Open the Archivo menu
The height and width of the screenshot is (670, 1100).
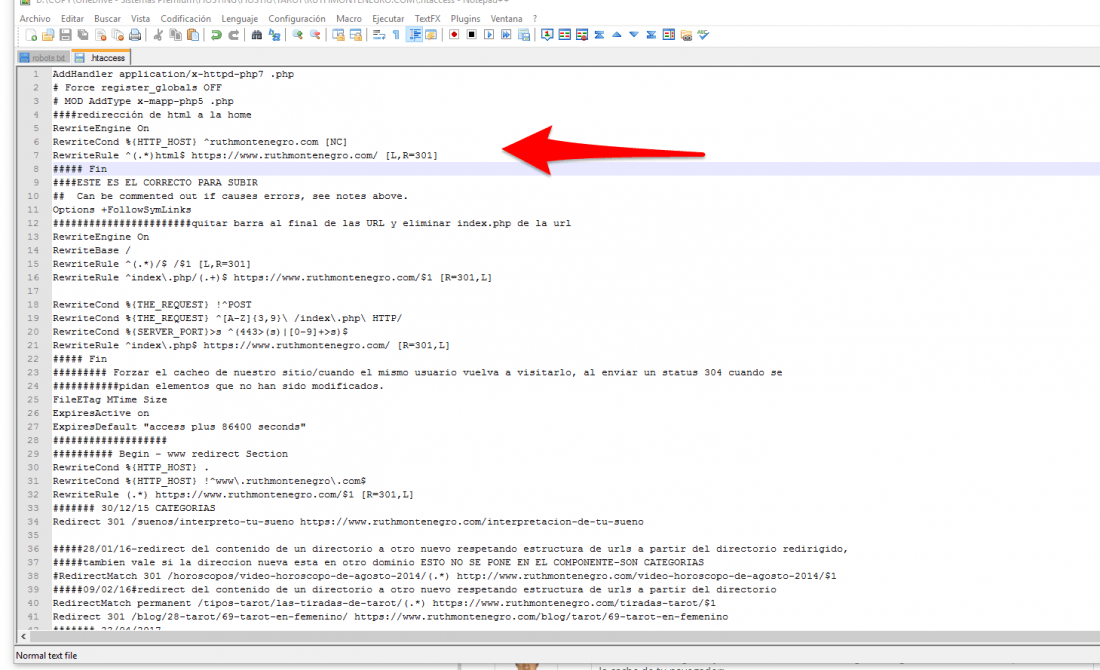(x=35, y=18)
